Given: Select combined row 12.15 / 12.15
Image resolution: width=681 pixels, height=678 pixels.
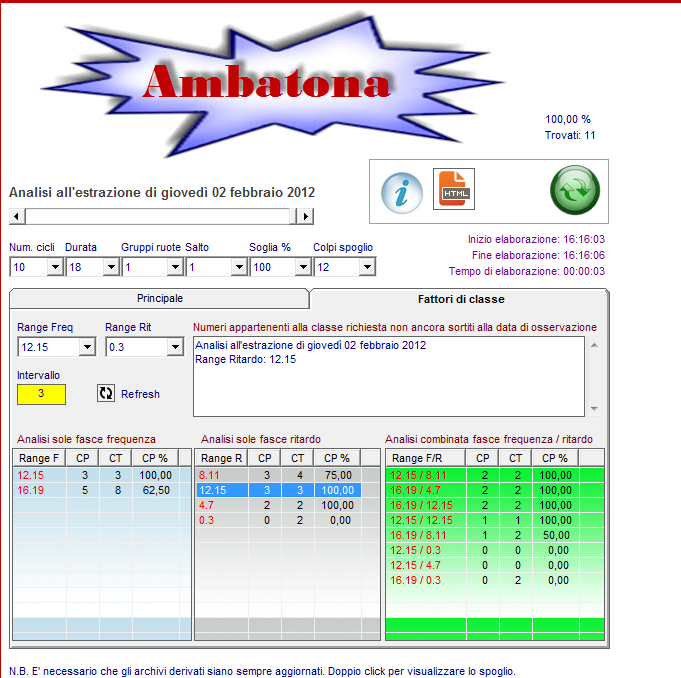Looking at the screenshot, I should point(495,520).
